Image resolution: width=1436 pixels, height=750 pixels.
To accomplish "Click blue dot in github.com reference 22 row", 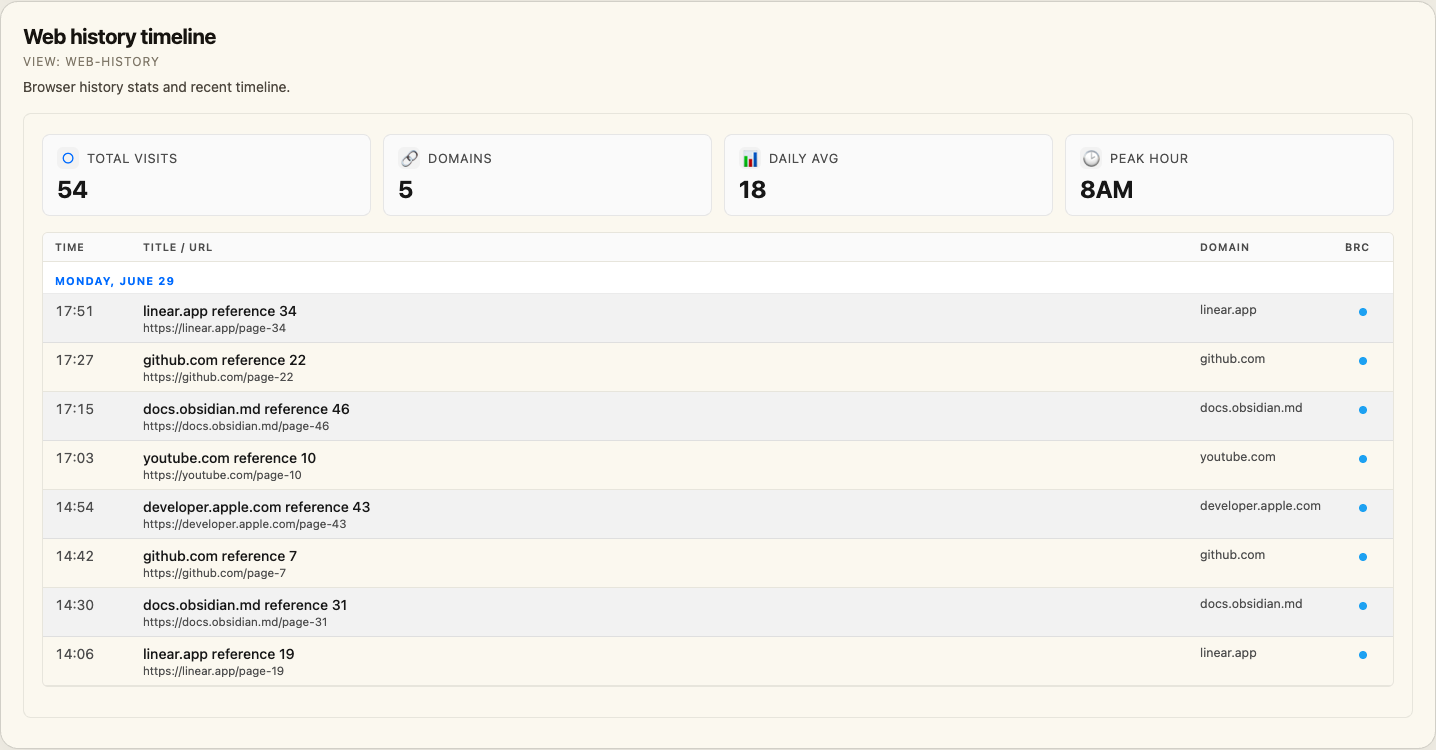I will pyautogui.click(x=1362, y=361).
